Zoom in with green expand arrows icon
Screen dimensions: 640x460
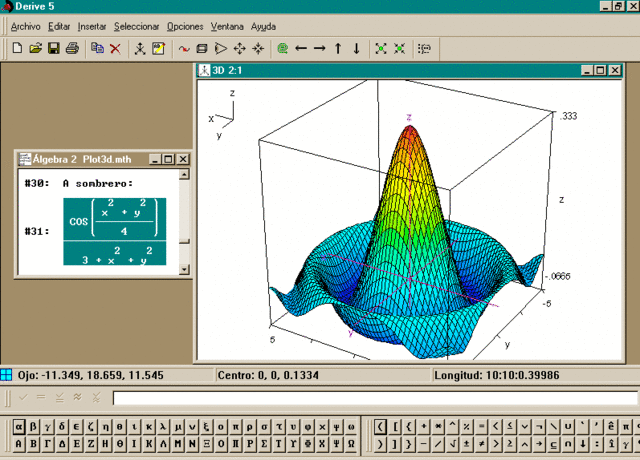point(381,49)
